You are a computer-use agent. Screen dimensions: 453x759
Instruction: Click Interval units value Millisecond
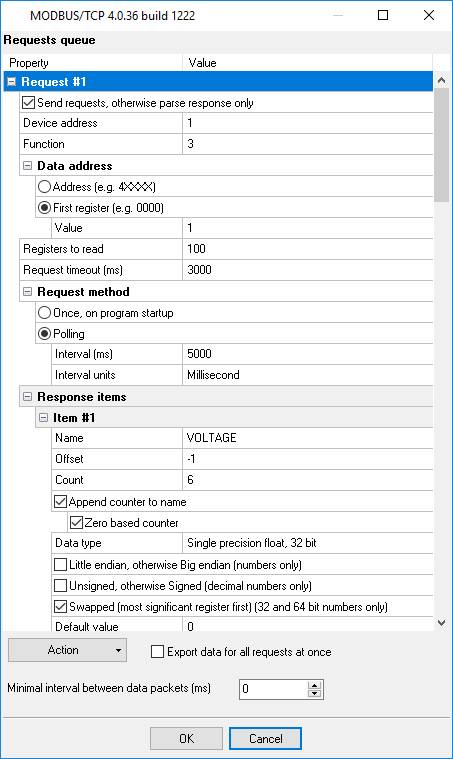pyautogui.click(x=308, y=375)
